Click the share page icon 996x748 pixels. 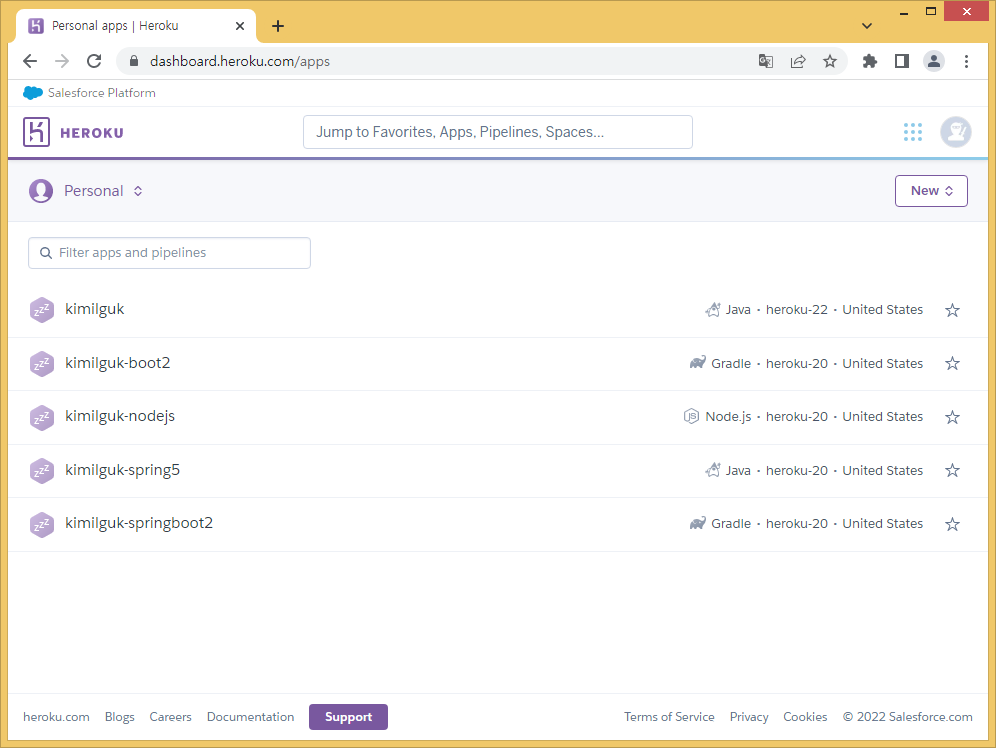[798, 61]
